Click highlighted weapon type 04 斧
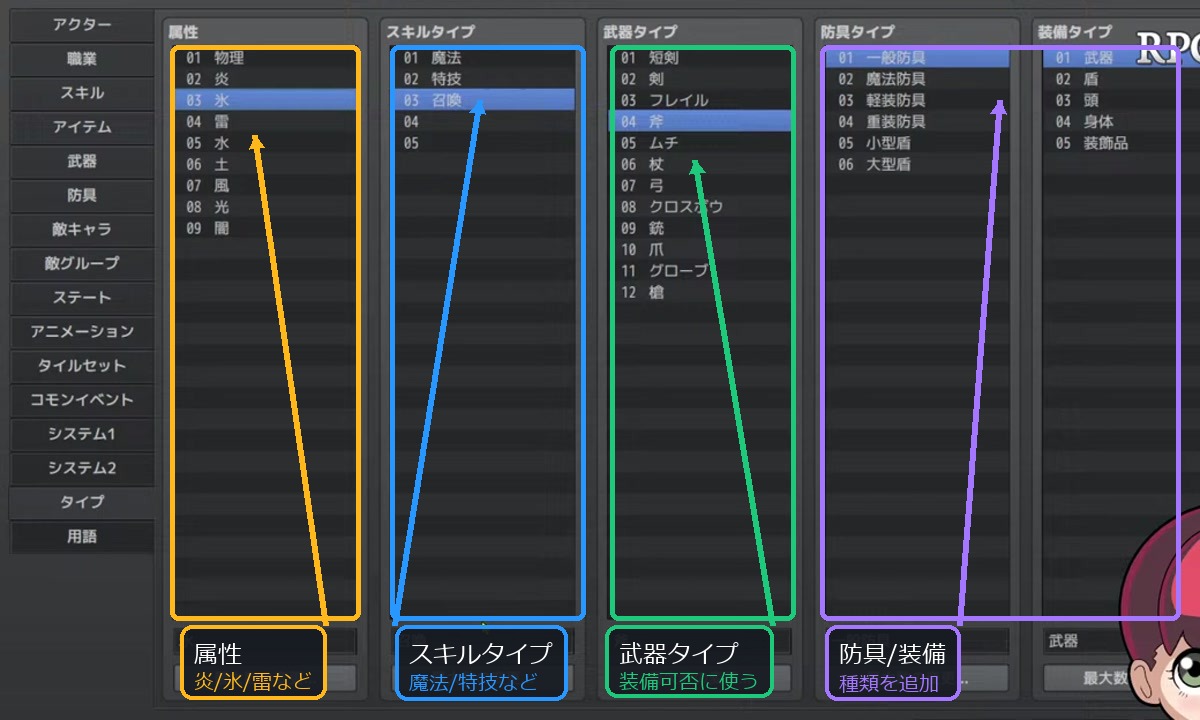The width and height of the screenshot is (1200, 720). (x=701, y=121)
